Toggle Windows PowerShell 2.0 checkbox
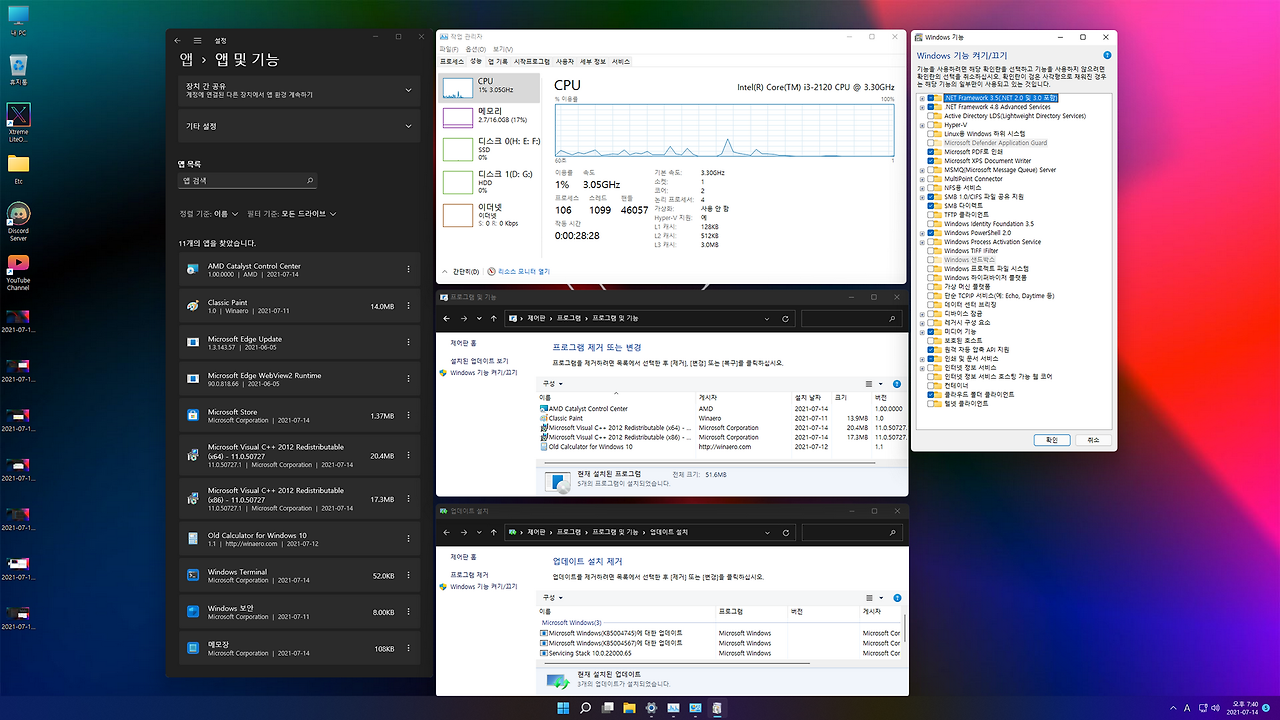The width and height of the screenshot is (1280, 720). (x=930, y=233)
